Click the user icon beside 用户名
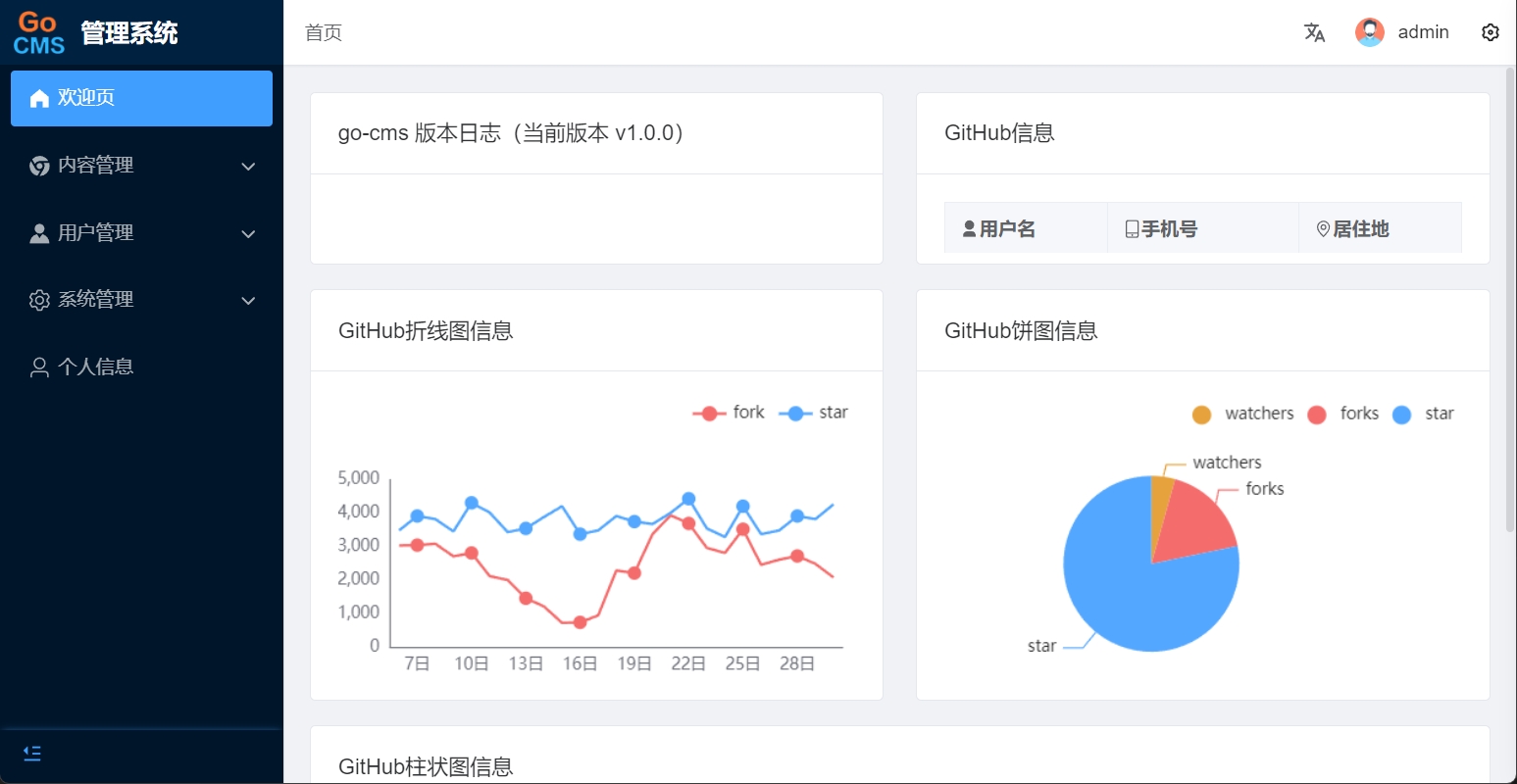Image resolution: width=1517 pixels, height=784 pixels. coord(969,229)
